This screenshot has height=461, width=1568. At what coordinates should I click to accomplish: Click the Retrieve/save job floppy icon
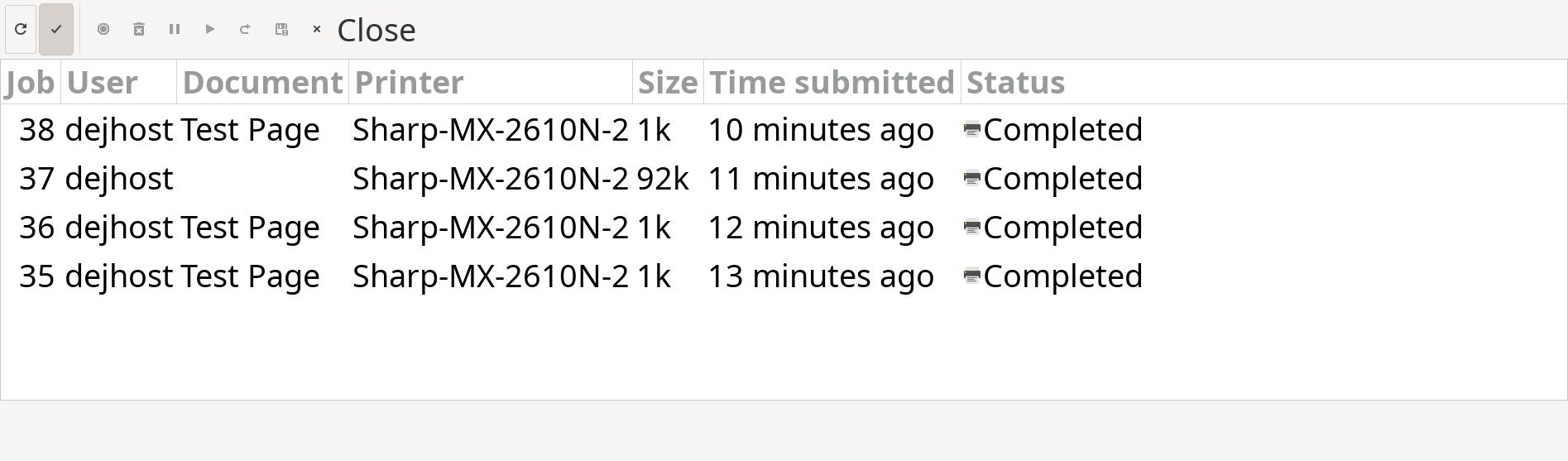click(281, 29)
